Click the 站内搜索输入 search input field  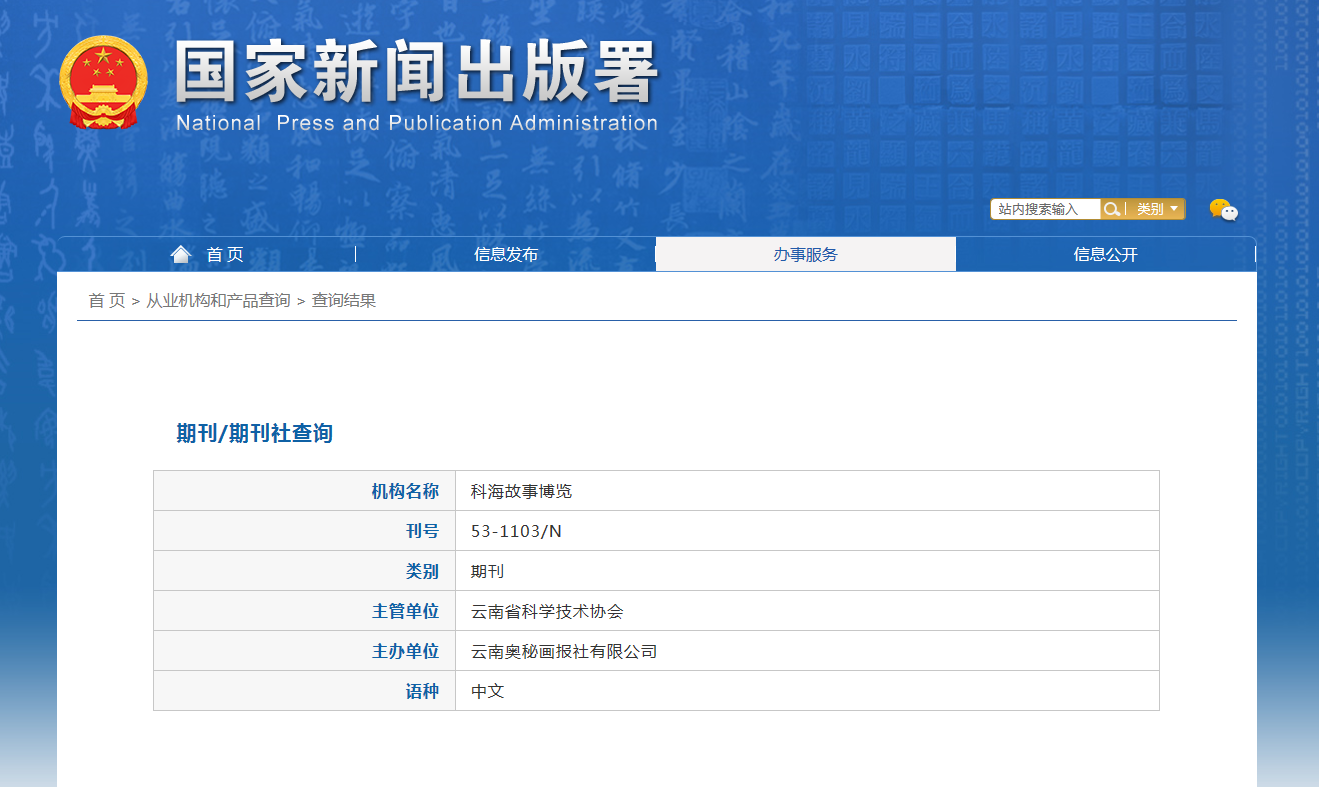(x=1042, y=209)
